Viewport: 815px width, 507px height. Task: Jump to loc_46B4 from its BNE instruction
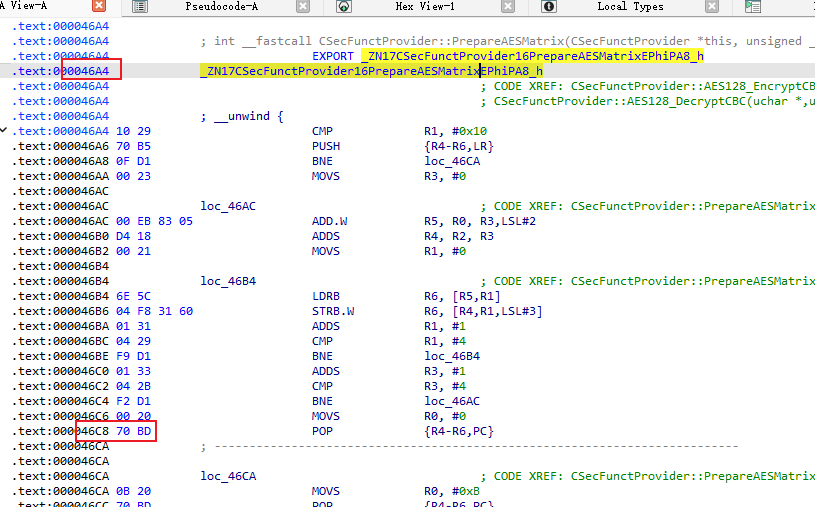click(451, 355)
